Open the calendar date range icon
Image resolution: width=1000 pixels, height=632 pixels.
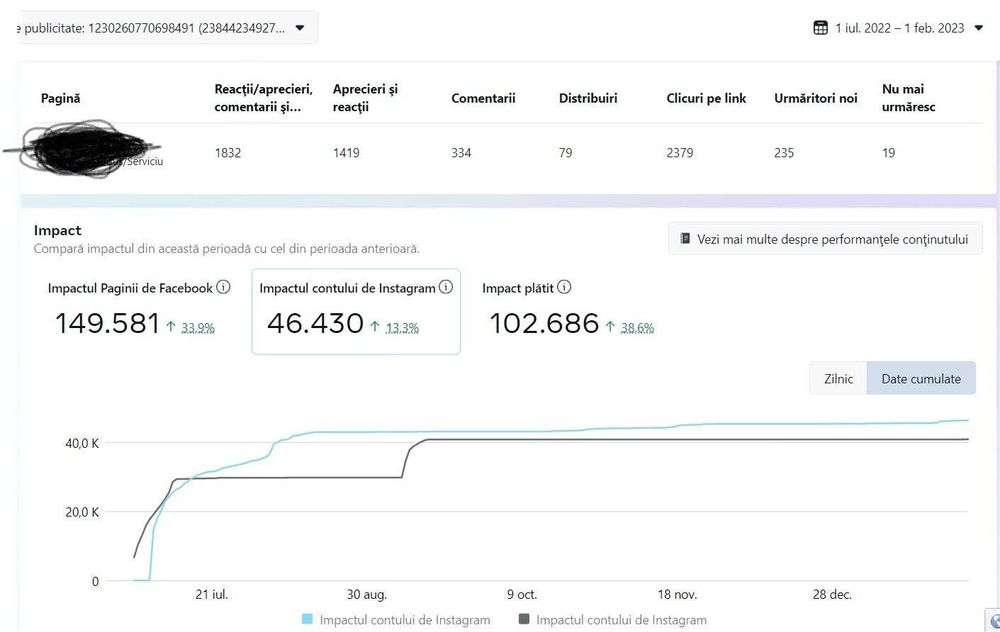tap(821, 28)
